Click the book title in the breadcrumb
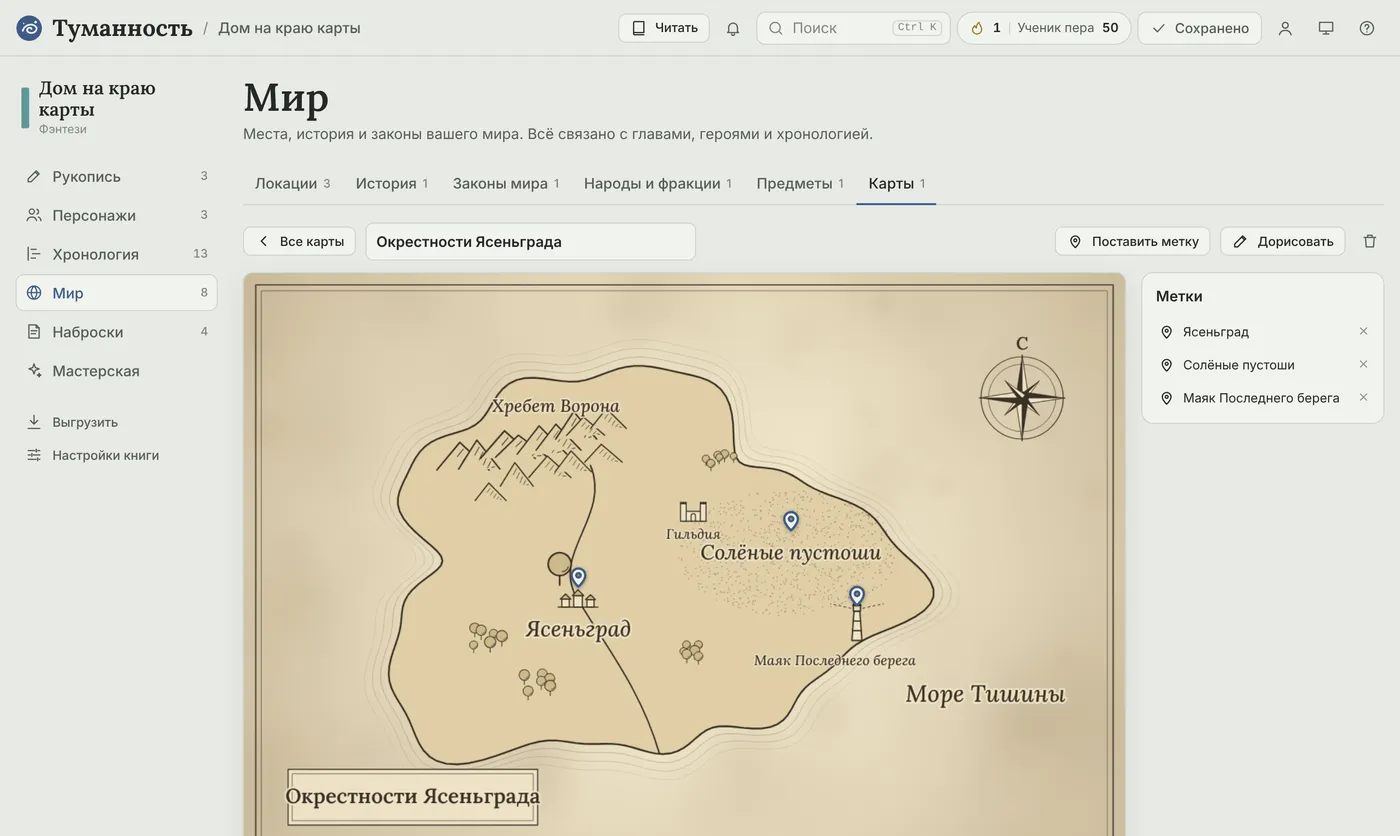The height and width of the screenshot is (836, 1400). (x=289, y=28)
